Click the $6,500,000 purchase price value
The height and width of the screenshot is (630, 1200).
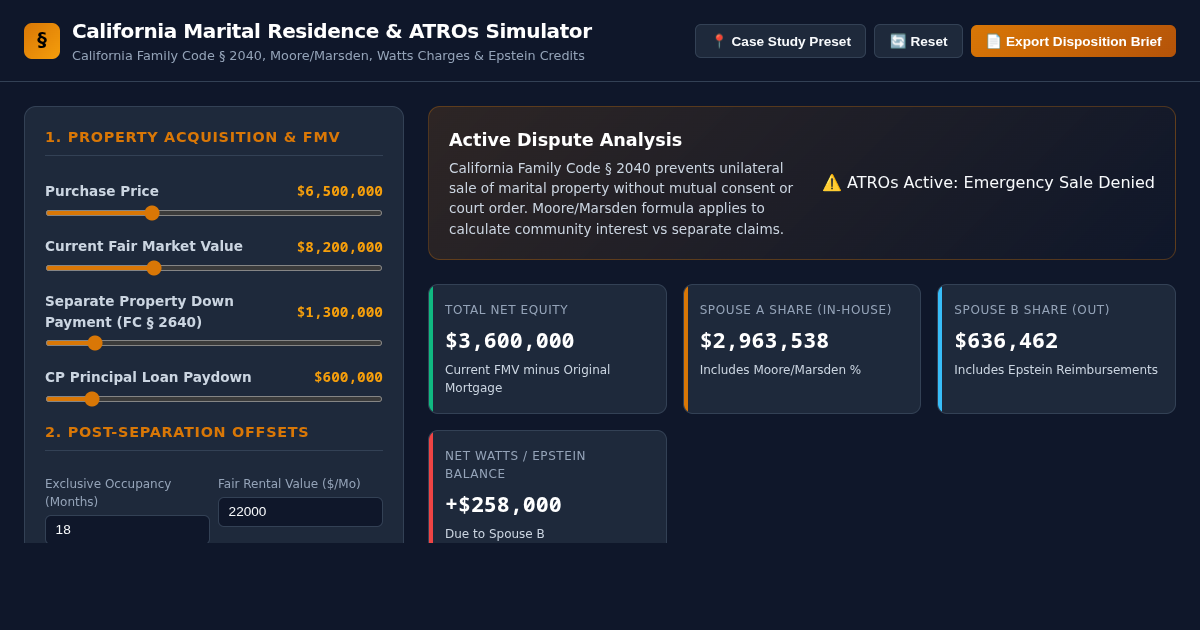(x=340, y=191)
